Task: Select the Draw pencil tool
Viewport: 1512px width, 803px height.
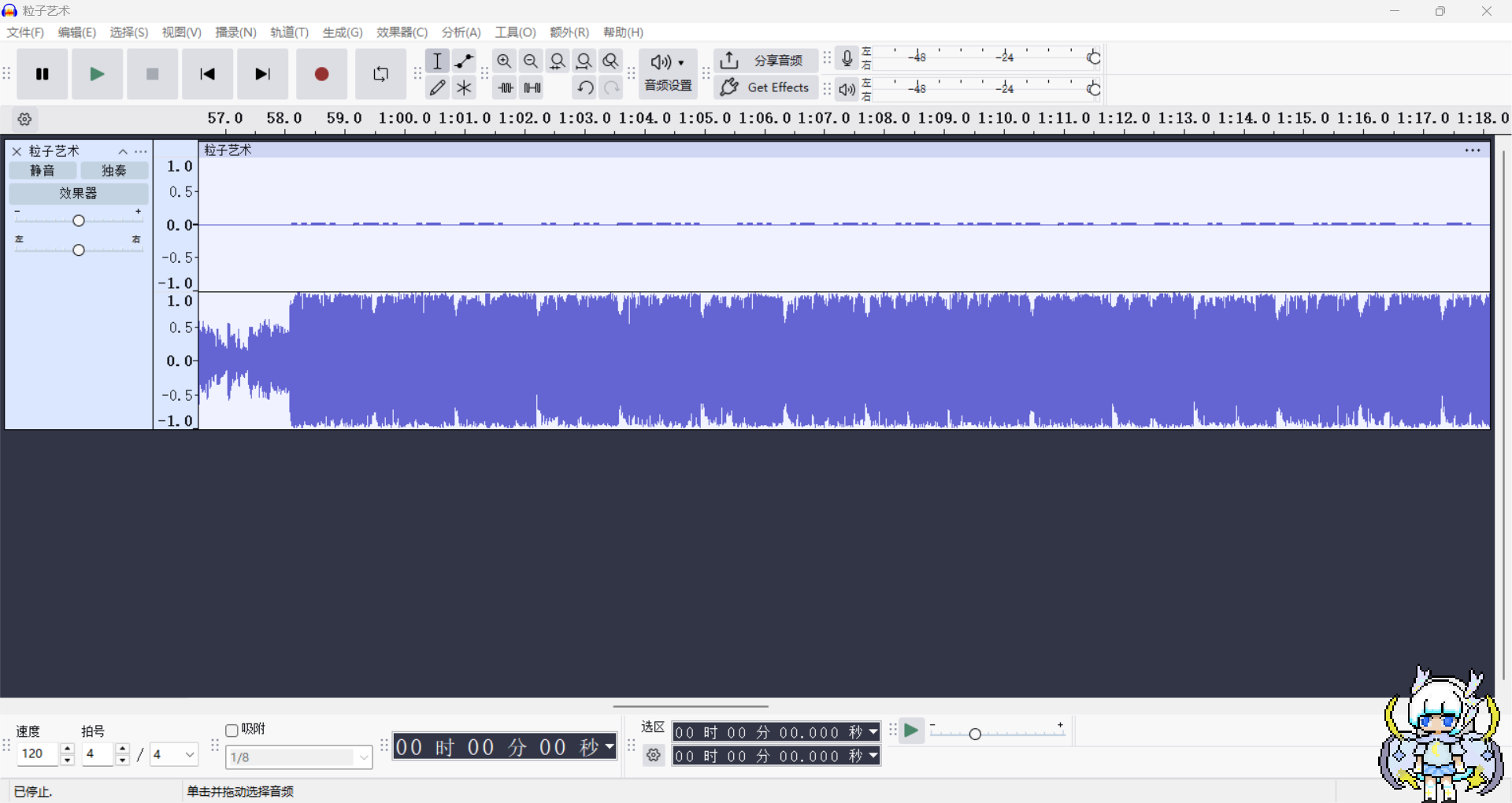Action: [438, 87]
